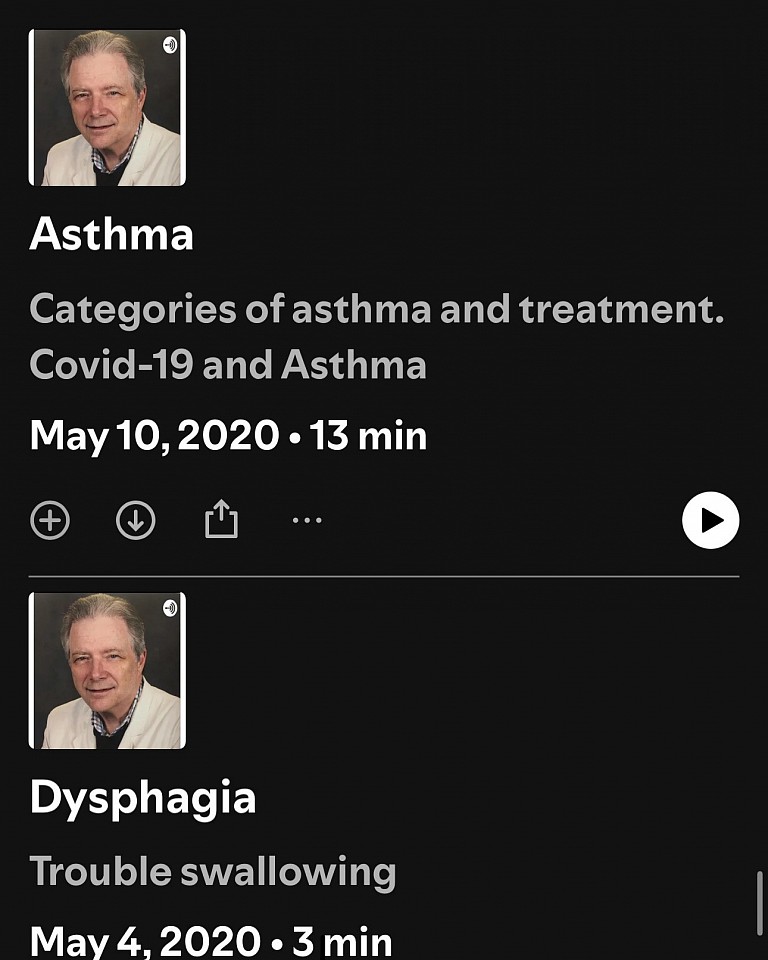The image size is (768, 960).
Task: Play the Asthma episode
Action: (x=710, y=520)
